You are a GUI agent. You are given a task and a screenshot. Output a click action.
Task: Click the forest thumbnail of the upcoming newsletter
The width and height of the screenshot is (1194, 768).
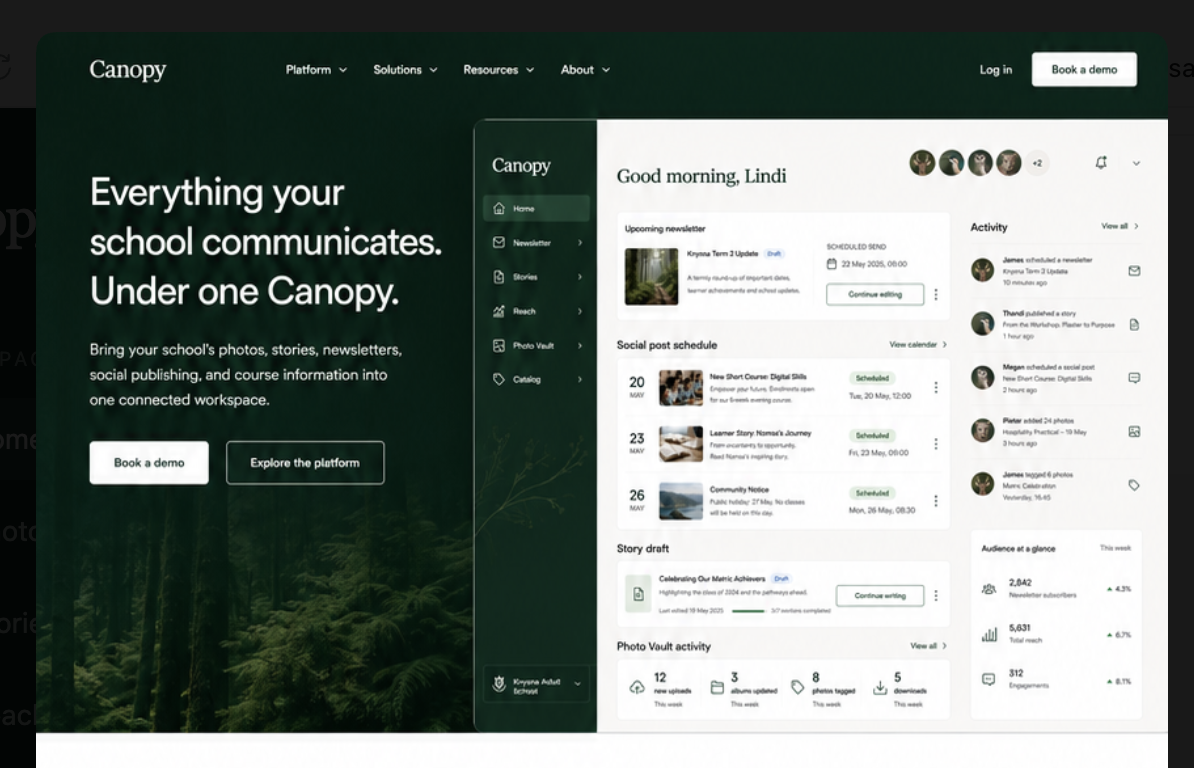click(652, 276)
